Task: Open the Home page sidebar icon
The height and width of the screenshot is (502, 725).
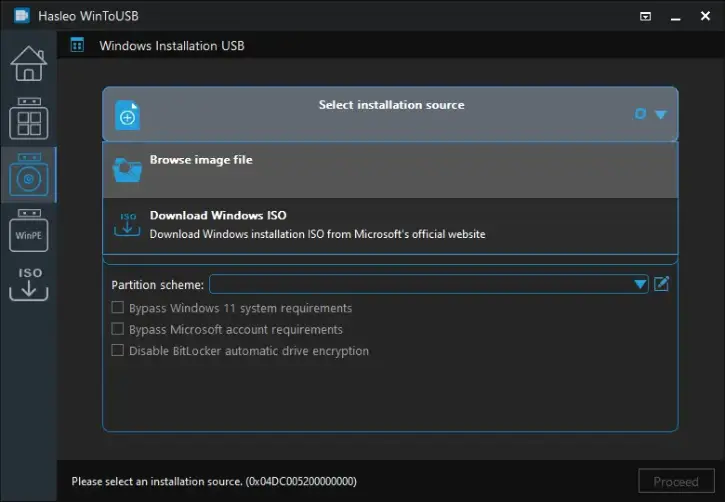Action: click(29, 63)
